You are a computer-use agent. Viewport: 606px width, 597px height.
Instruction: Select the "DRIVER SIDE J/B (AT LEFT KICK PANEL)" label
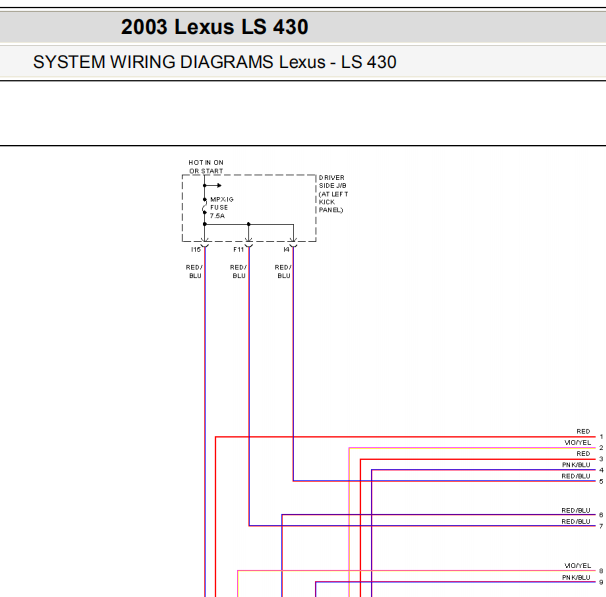(333, 194)
